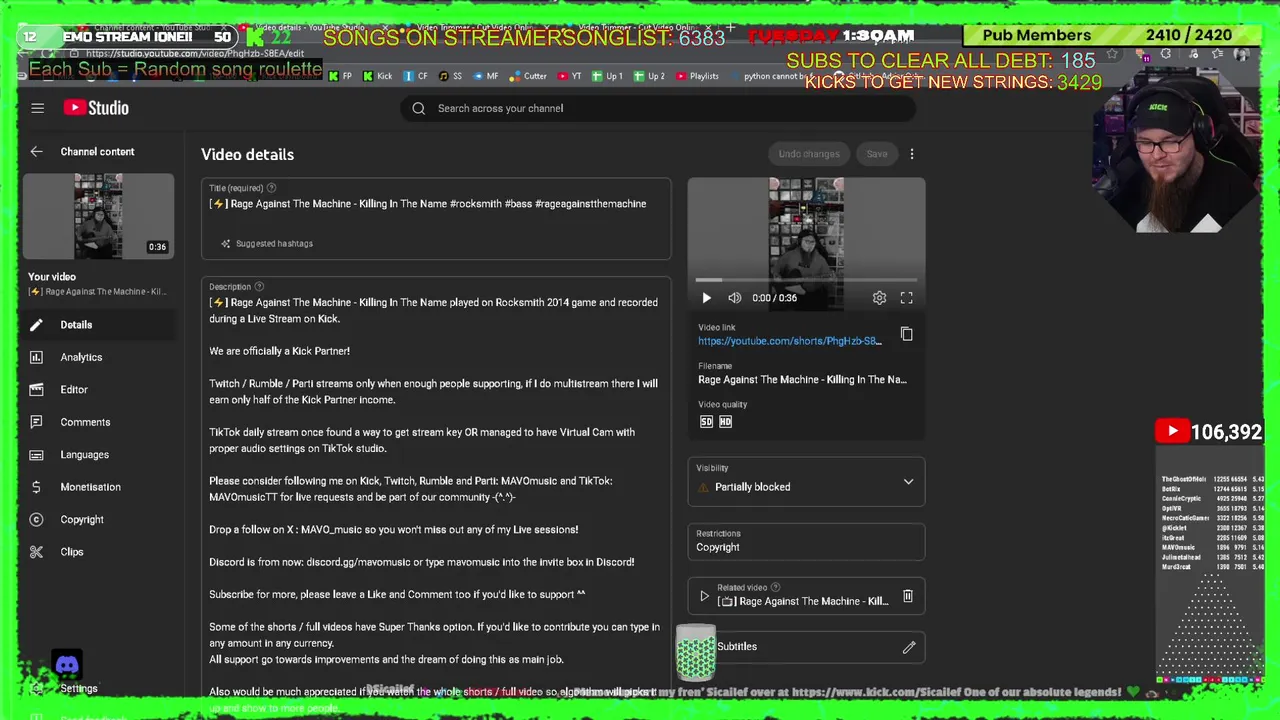Click the magnifier icon in the search bar

tap(418, 108)
